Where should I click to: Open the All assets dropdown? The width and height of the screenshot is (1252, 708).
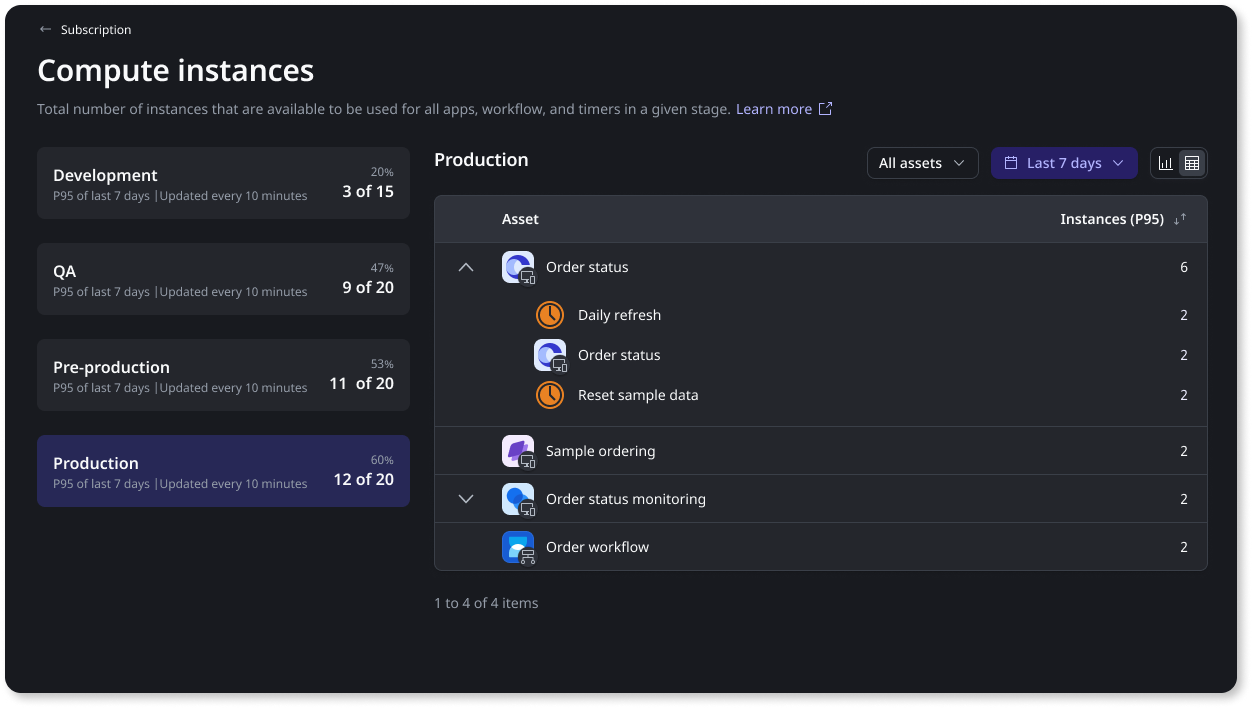click(x=922, y=163)
